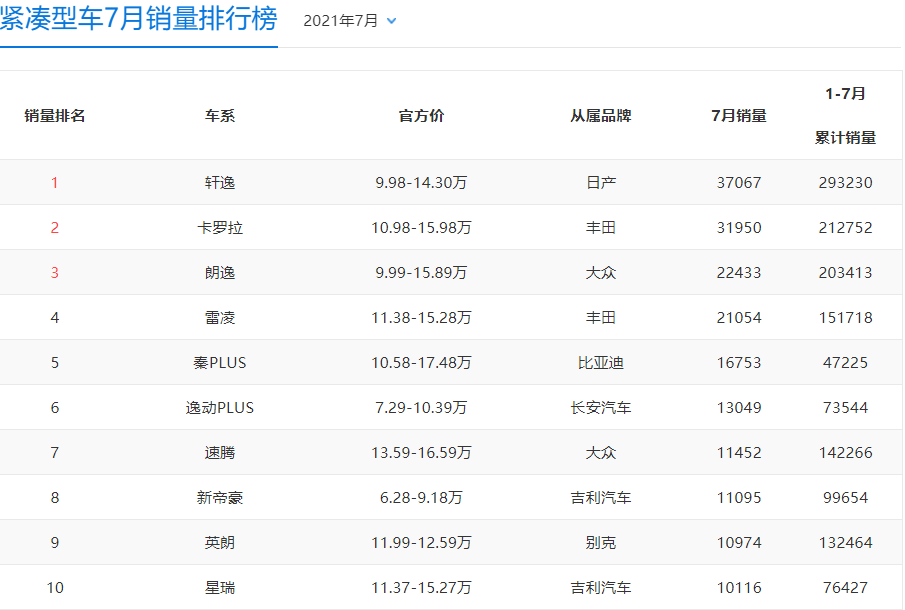Select the car series 星瑞
905x610 pixels.
[220, 587]
